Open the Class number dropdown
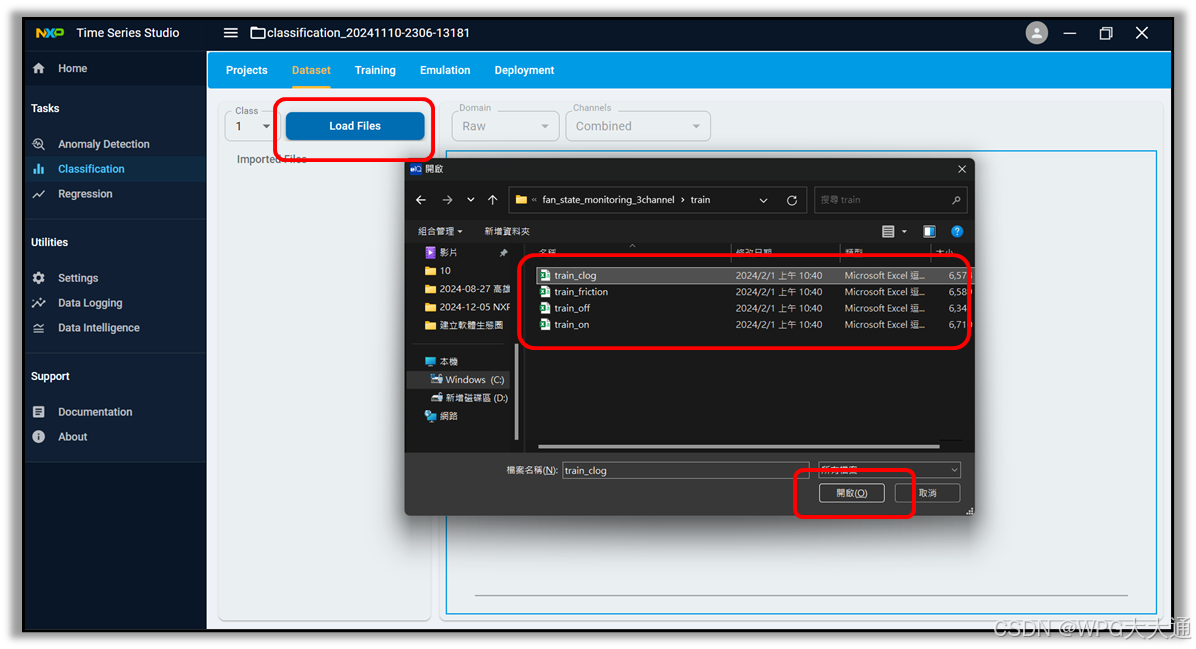This screenshot has height=649, width=1196. pyautogui.click(x=250, y=126)
